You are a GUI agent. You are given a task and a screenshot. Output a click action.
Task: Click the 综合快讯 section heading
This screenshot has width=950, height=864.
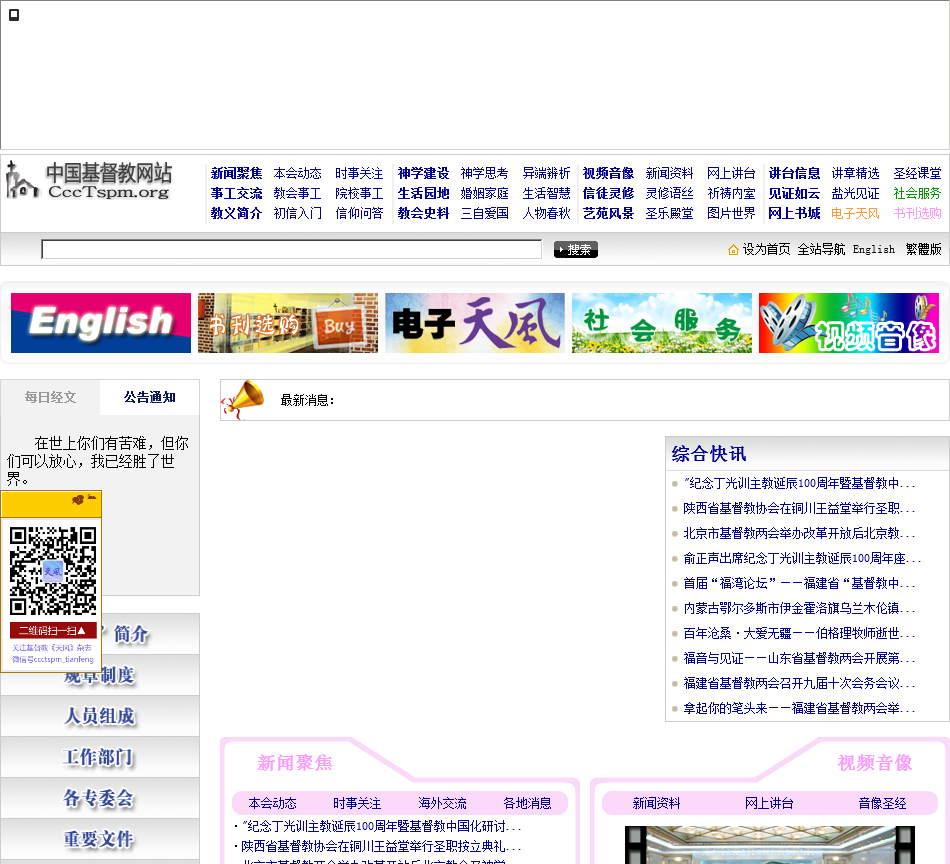tap(709, 454)
